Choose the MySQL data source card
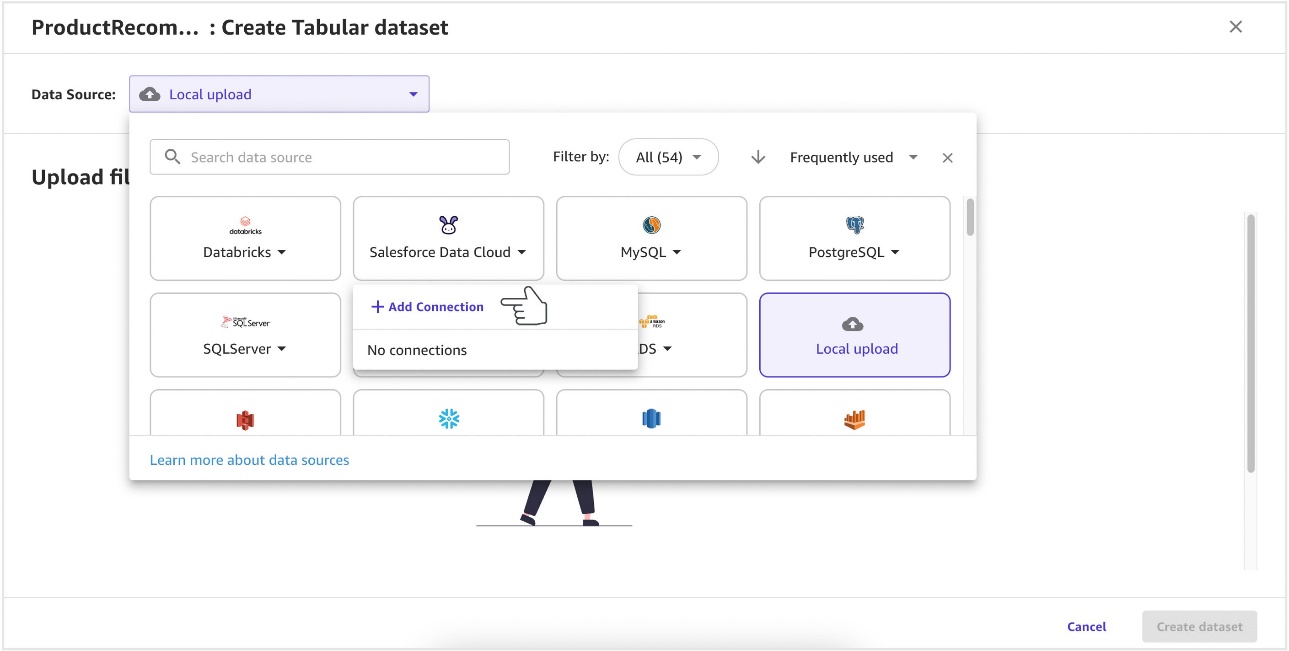Image resolution: width=1289 pixels, height=651 pixels. pyautogui.click(x=651, y=238)
